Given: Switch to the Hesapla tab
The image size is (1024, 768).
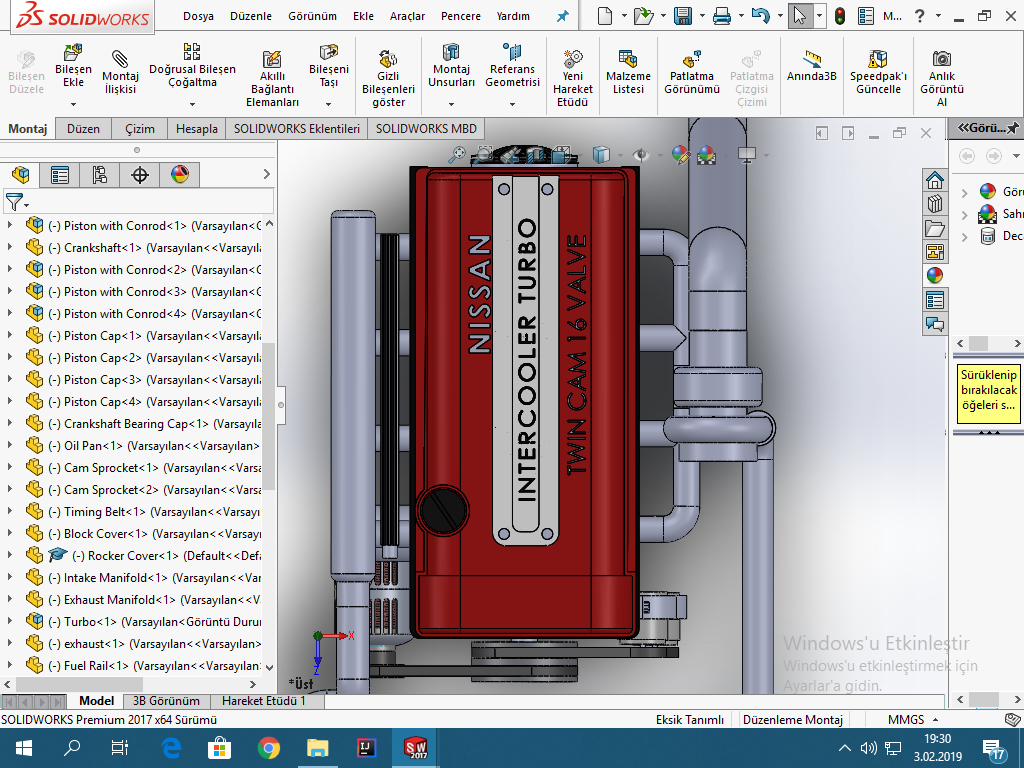Looking at the screenshot, I should 197,129.
